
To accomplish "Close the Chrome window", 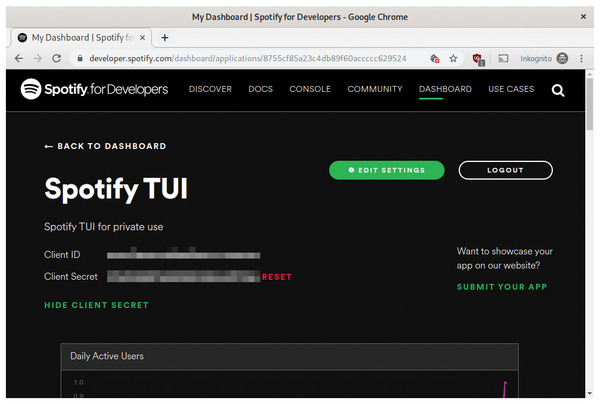I will coord(583,17).
